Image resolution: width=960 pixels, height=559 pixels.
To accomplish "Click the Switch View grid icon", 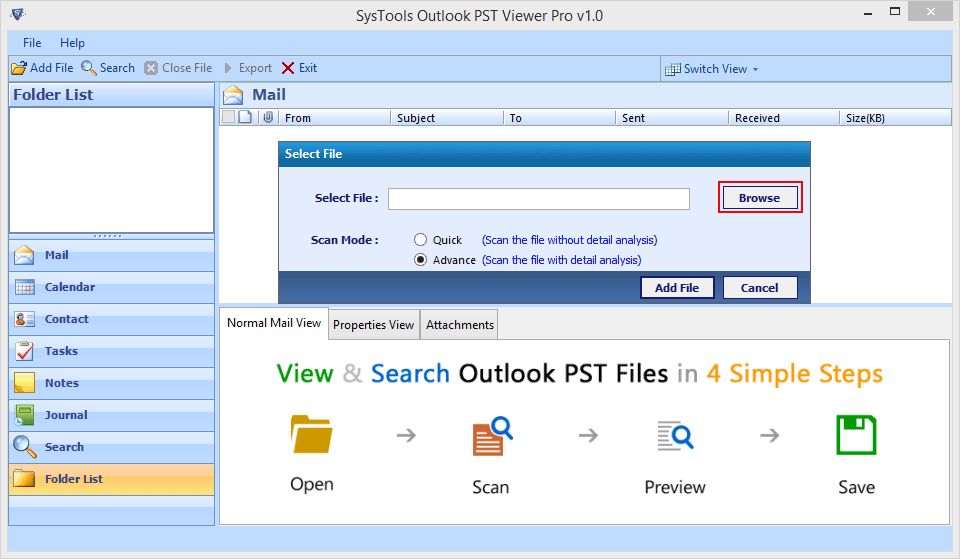I will click(x=672, y=69).
